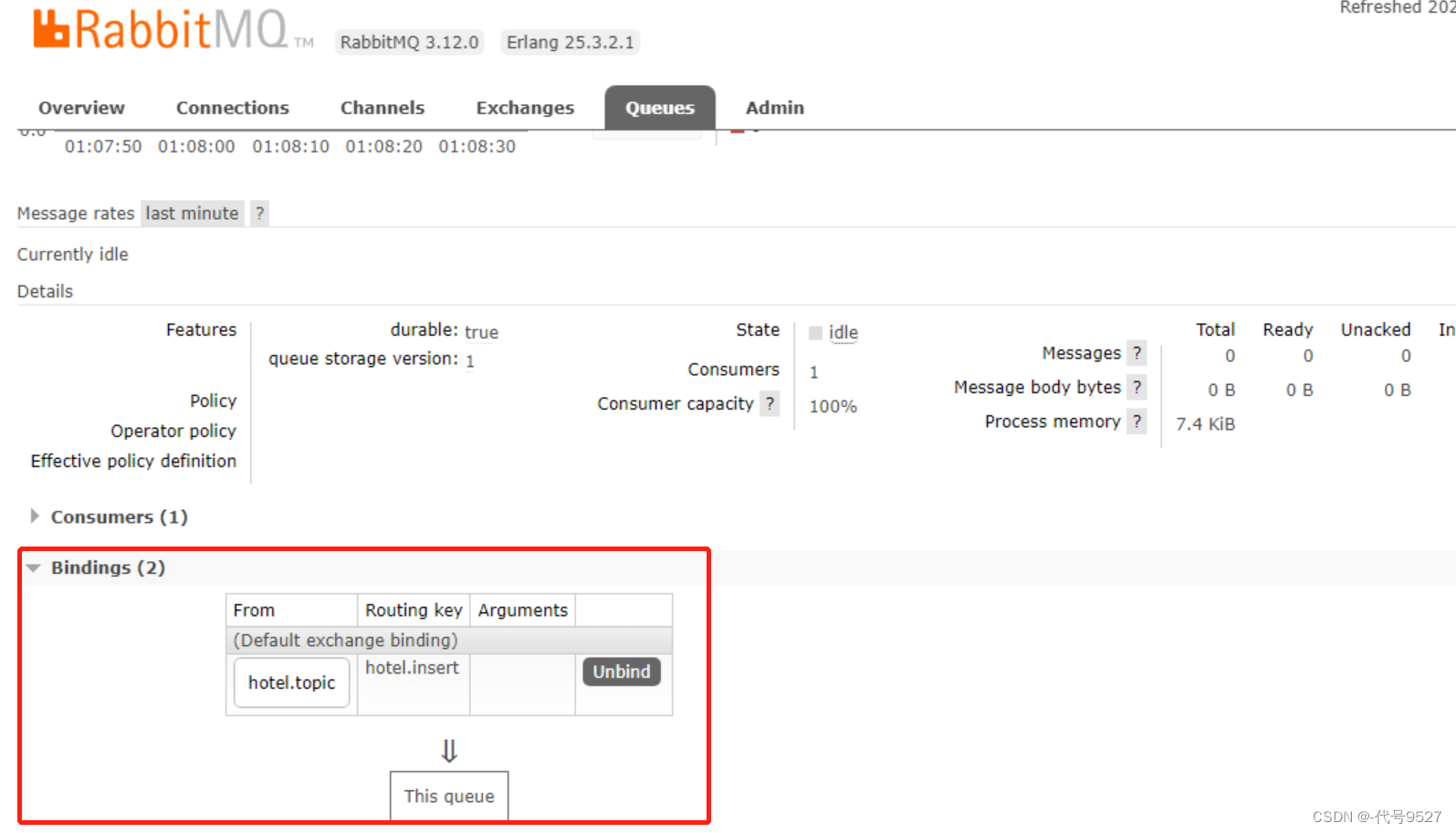Click the Ready column header

tap(1288, 329)
